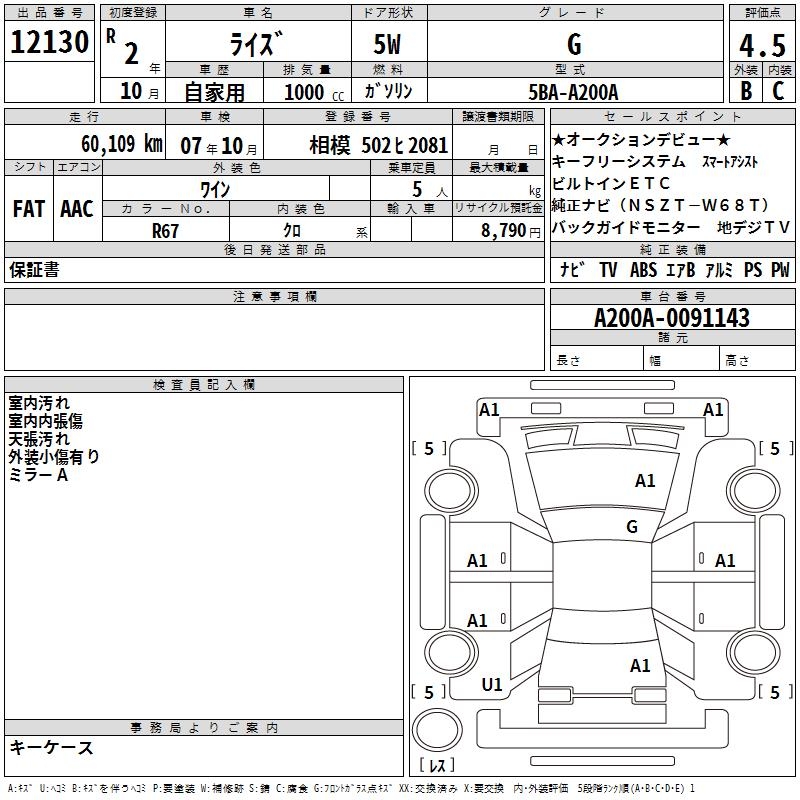
Task: Select the バックガイドモニター text
Action: click(626, 227)
